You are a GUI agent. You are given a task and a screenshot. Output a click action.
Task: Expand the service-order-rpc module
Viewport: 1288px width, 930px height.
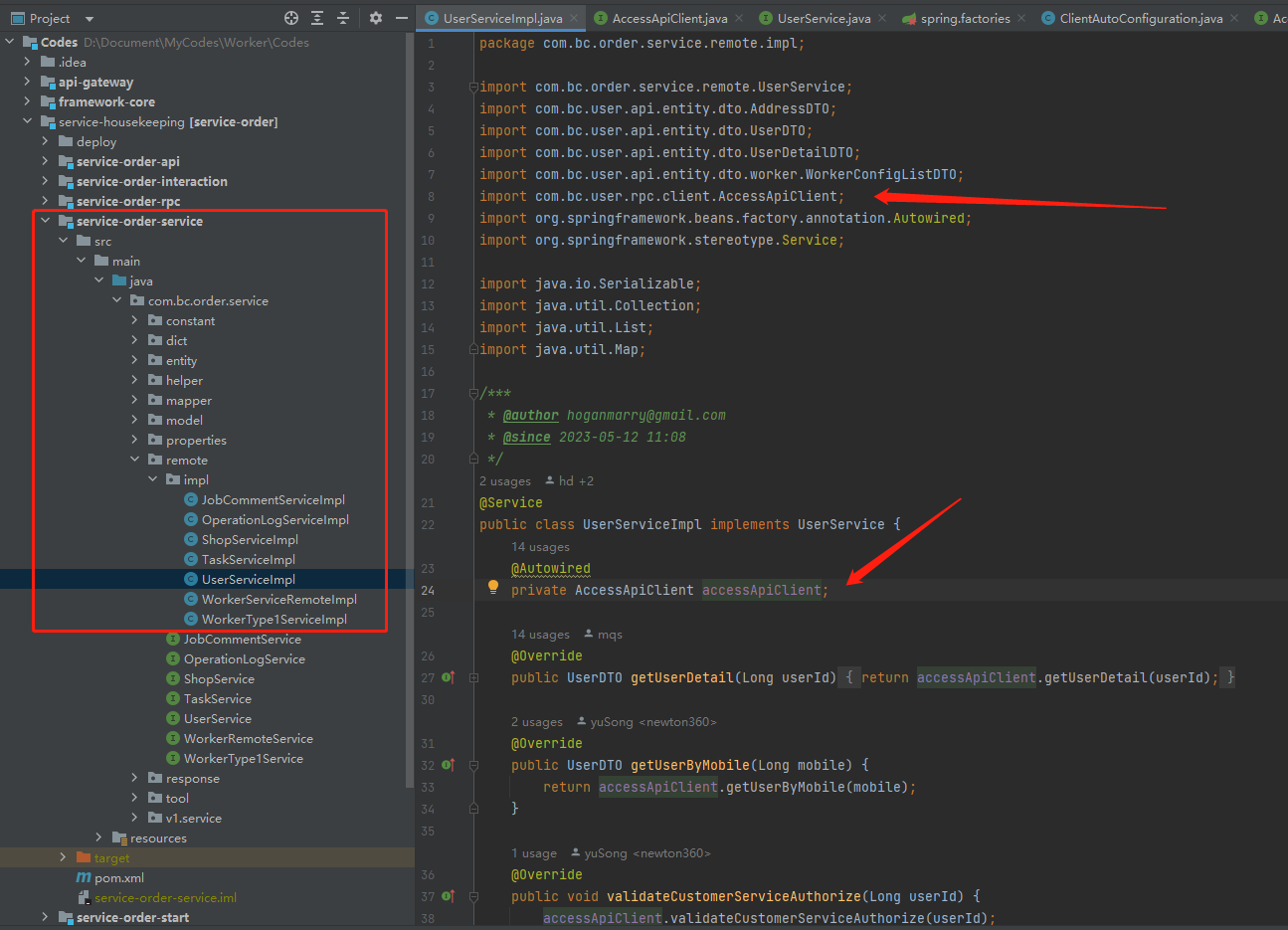[x=46, y=201]
